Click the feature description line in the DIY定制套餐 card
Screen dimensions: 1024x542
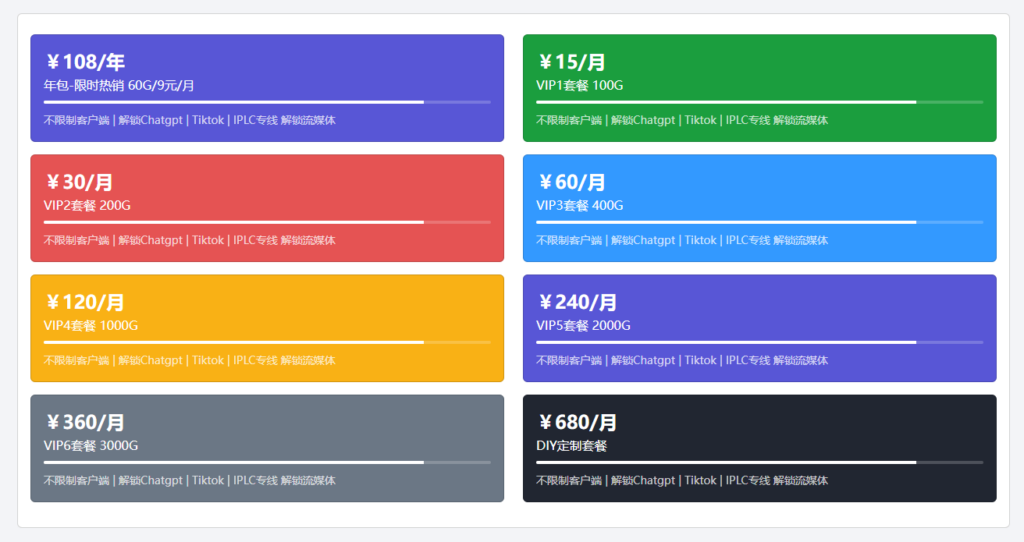682,480
